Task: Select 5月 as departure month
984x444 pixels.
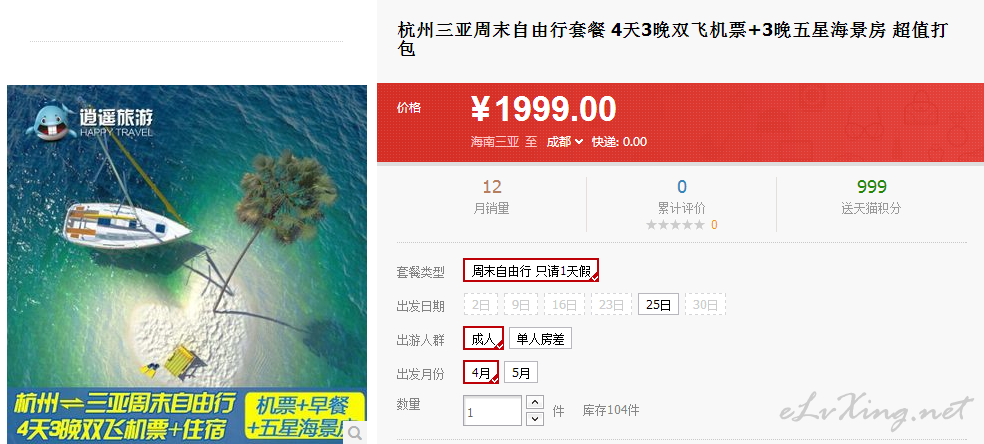Action: 521,373
